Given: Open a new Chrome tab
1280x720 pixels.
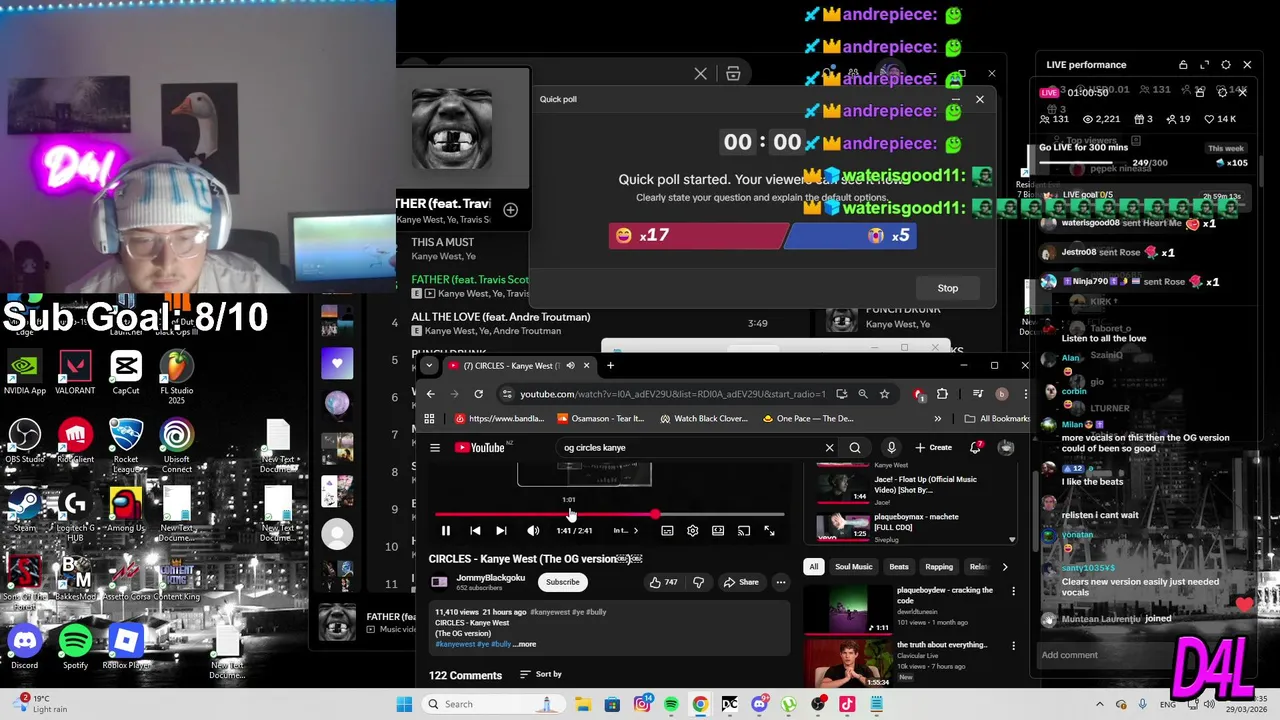Looking at the screenshot, I should pyautogui.click(x=610, y=365).
